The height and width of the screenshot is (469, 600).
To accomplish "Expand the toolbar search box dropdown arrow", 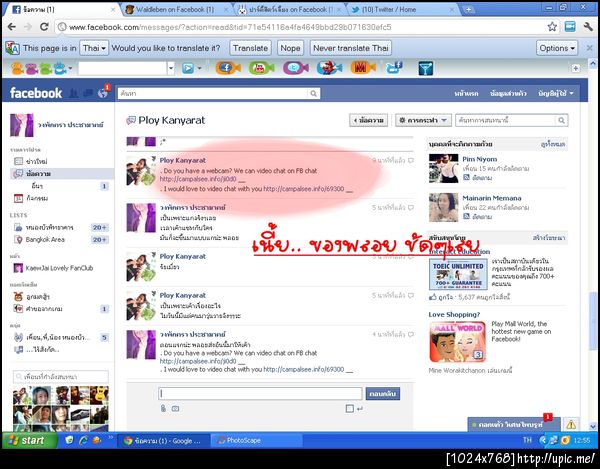I will pos(171,68).
